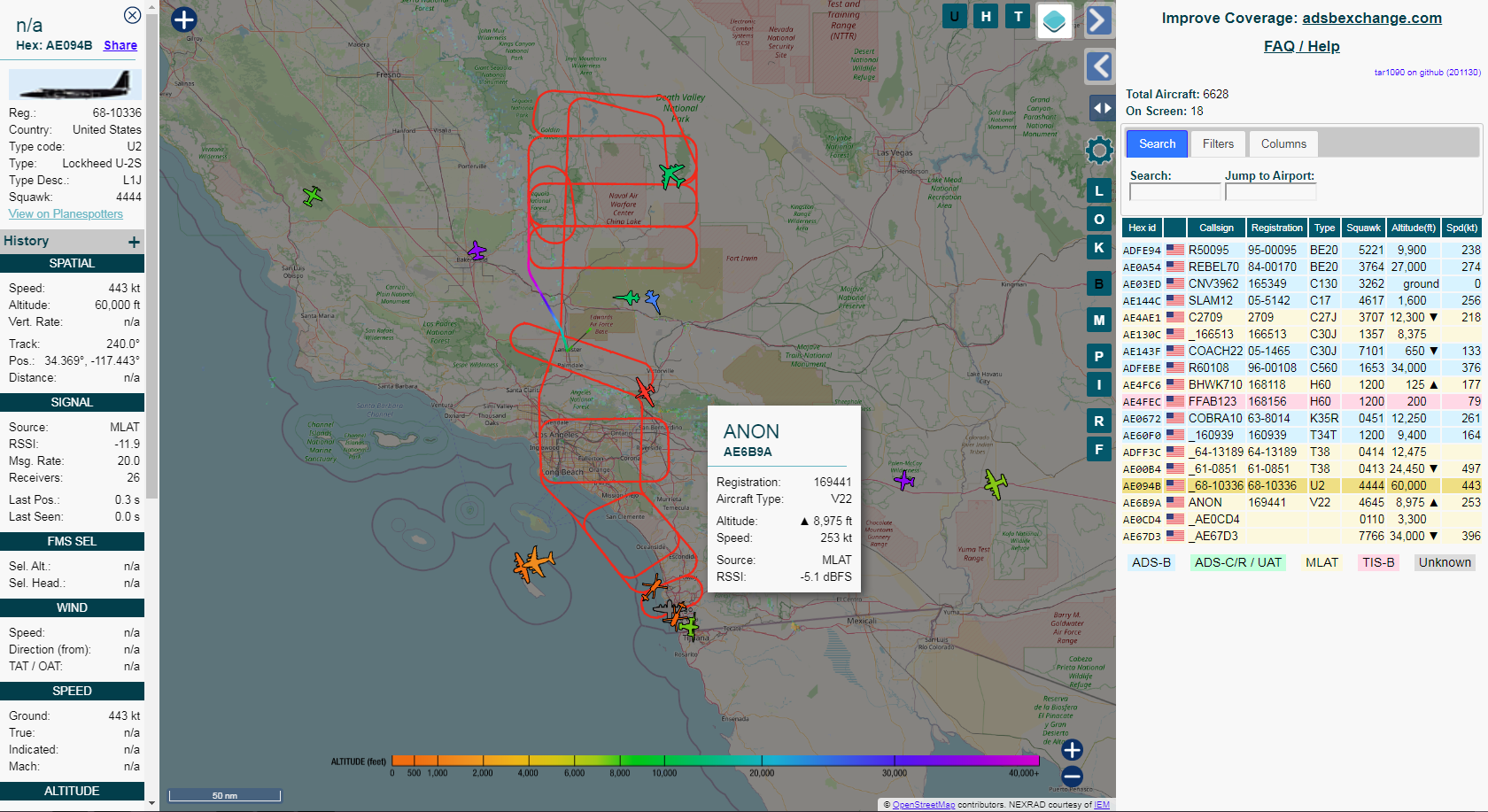The image size is (1488, 812).
Task: Click the U-2 aircraft thumbnail photo
Action: 74,85
